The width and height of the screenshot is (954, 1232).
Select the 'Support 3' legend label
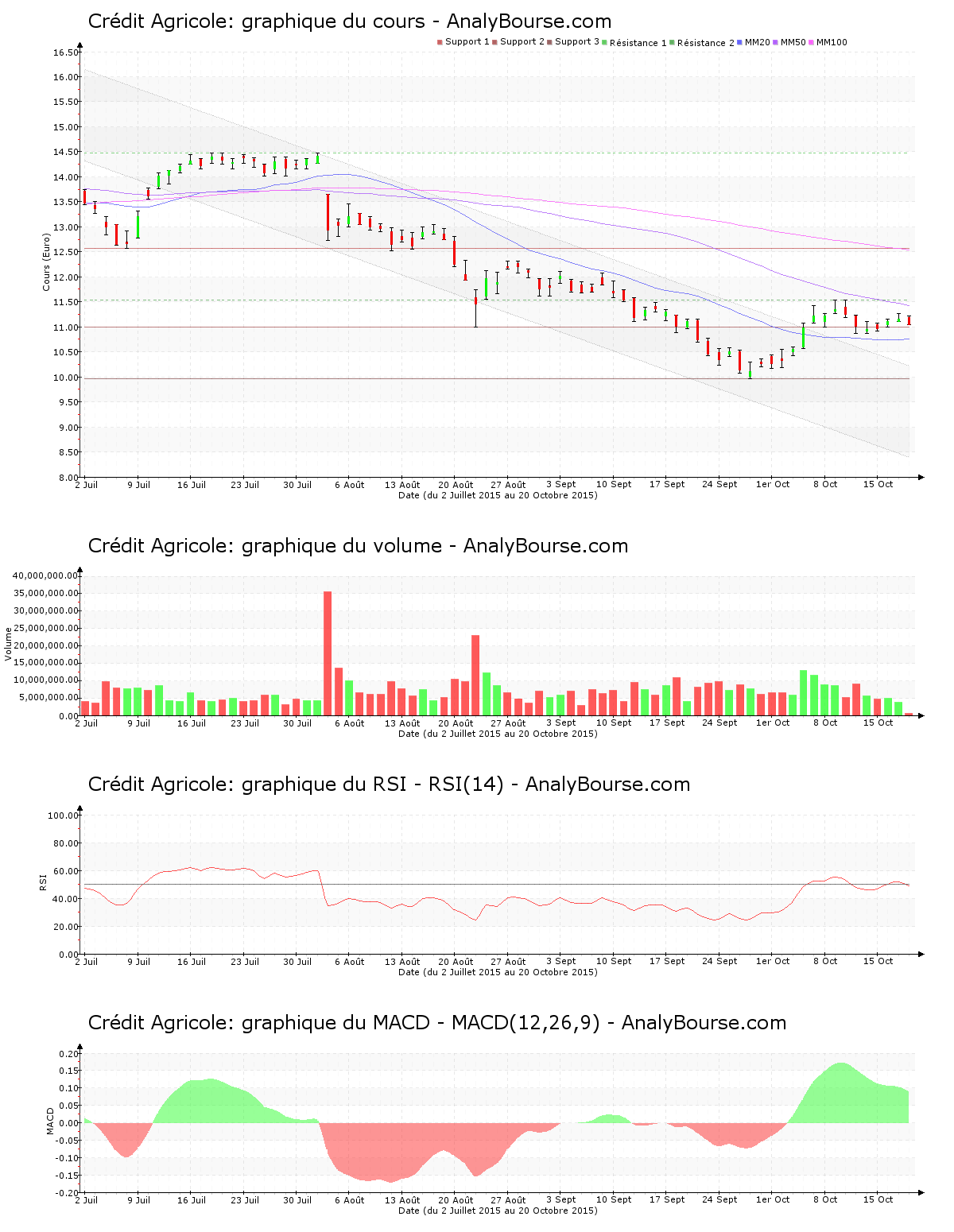tap(577, 42)
